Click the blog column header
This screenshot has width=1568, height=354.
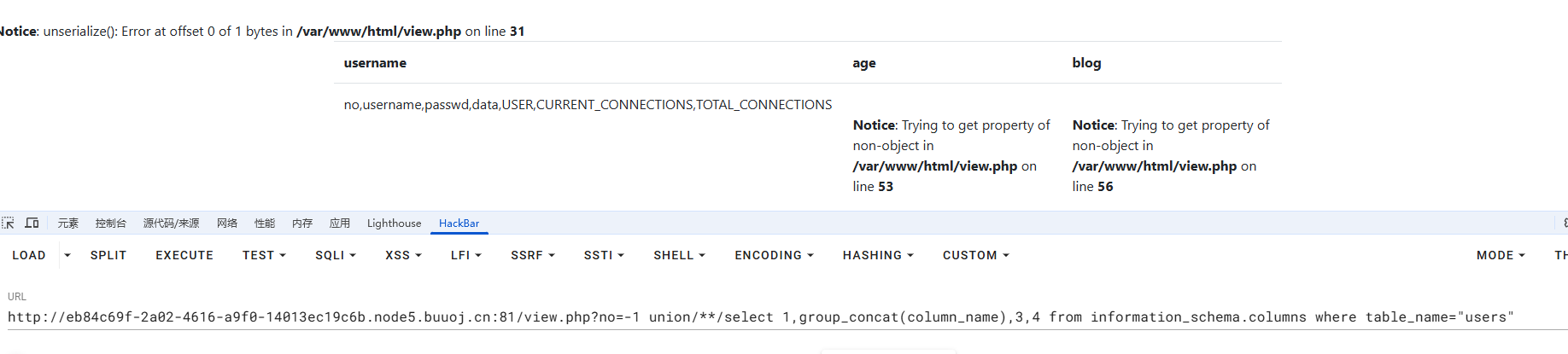[1086, 63]
